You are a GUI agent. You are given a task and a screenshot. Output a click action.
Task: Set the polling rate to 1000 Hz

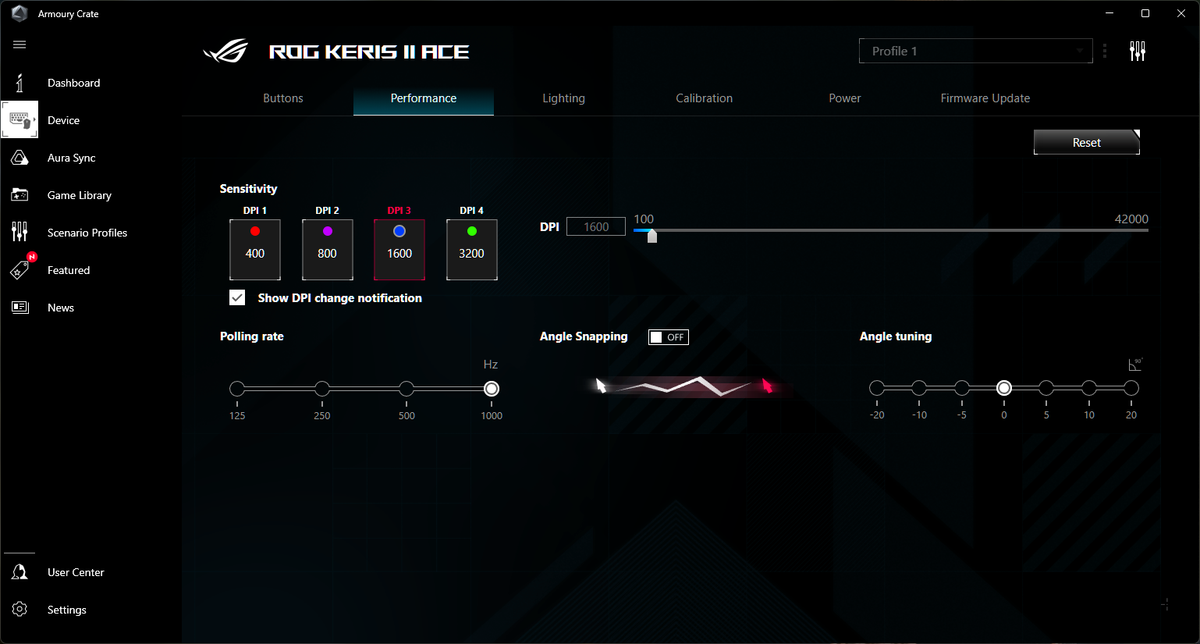point(491,389)
